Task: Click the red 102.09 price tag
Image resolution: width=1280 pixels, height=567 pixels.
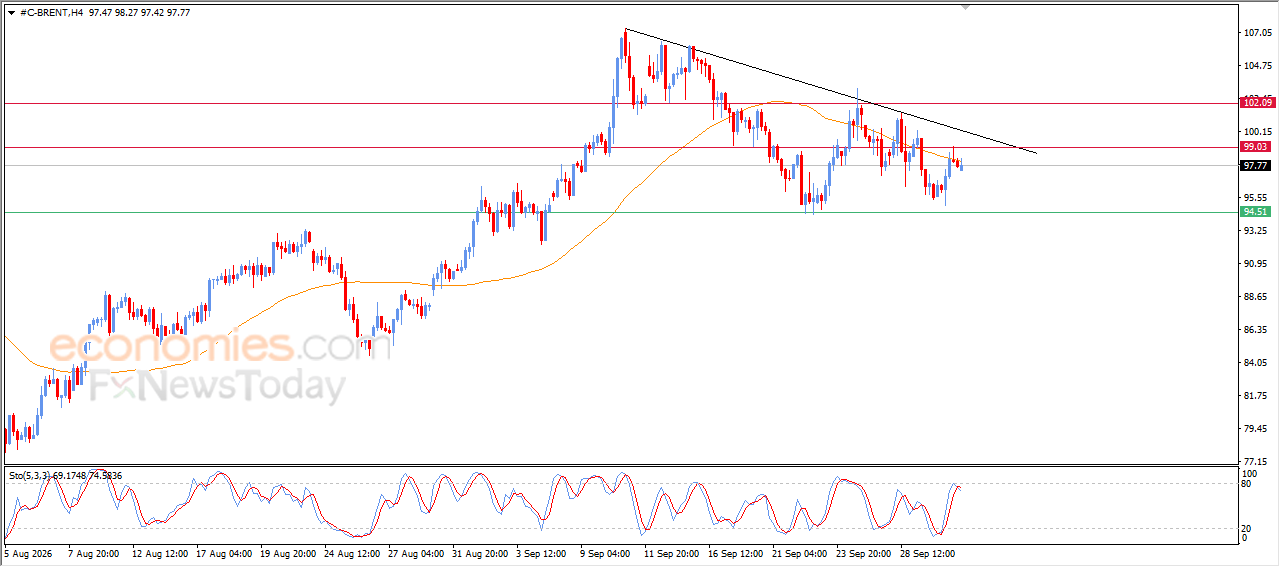Action: pyautogui.click(x=1257, y=103)
